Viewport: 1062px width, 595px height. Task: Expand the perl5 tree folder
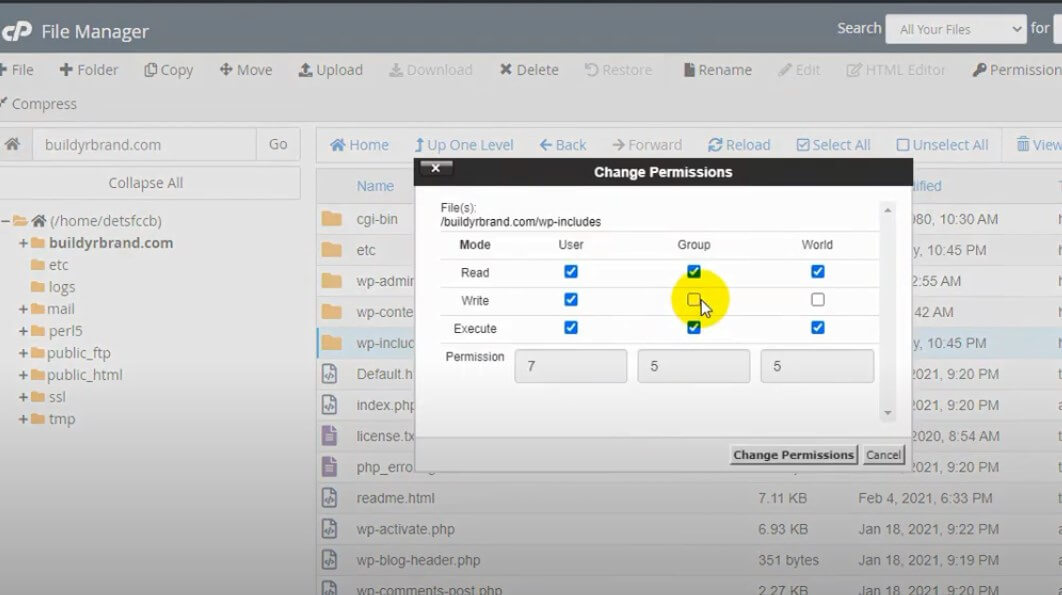[x=23, y=331]
